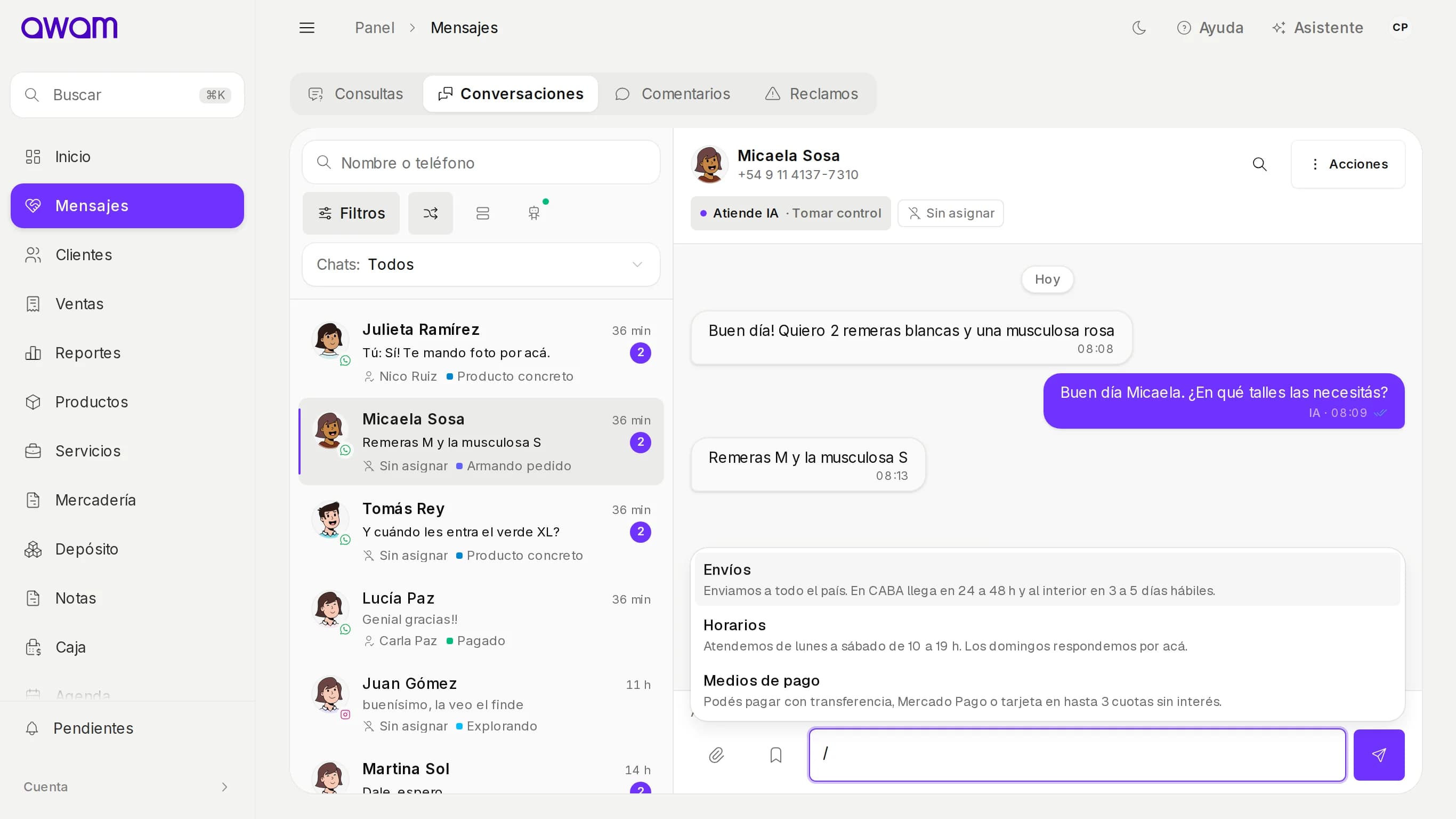Click the send message button
1456x819 pixels.
[x=1379, y=755]
